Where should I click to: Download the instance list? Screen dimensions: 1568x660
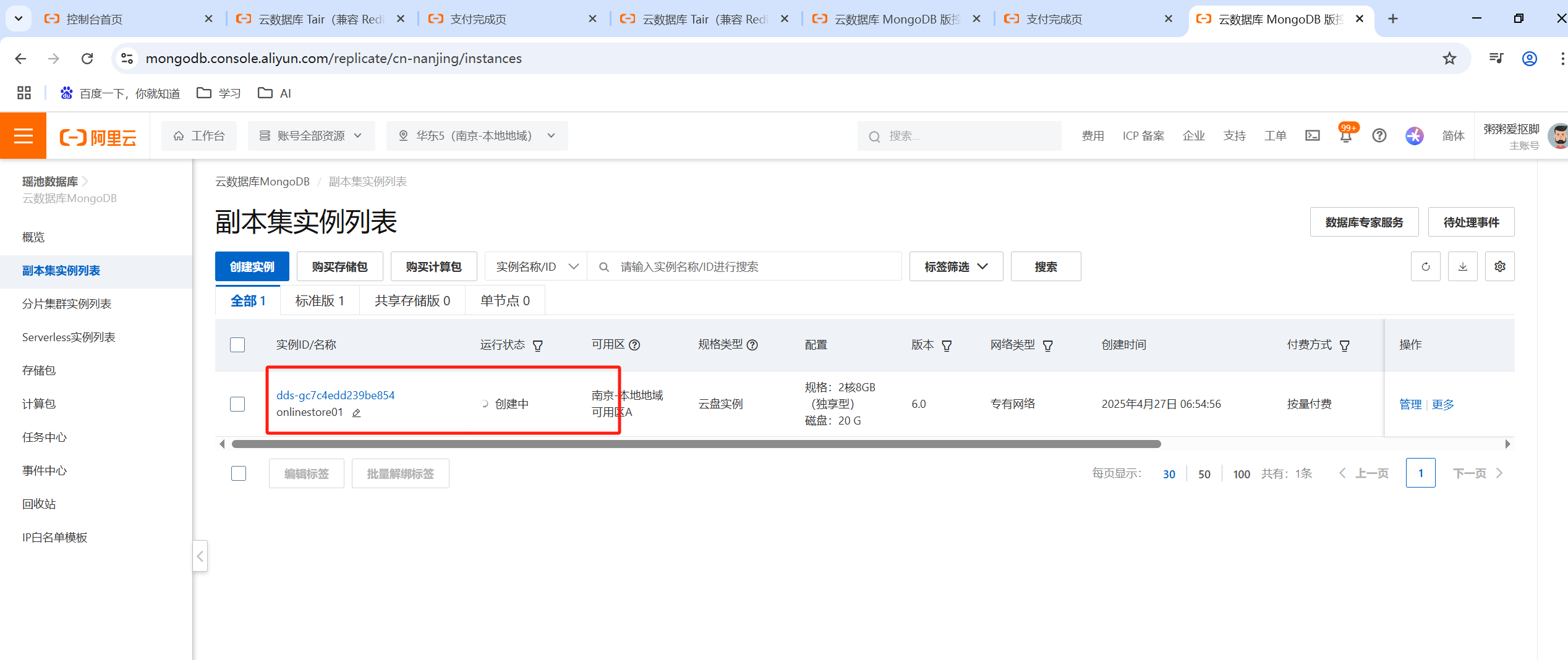(1463, 266)
